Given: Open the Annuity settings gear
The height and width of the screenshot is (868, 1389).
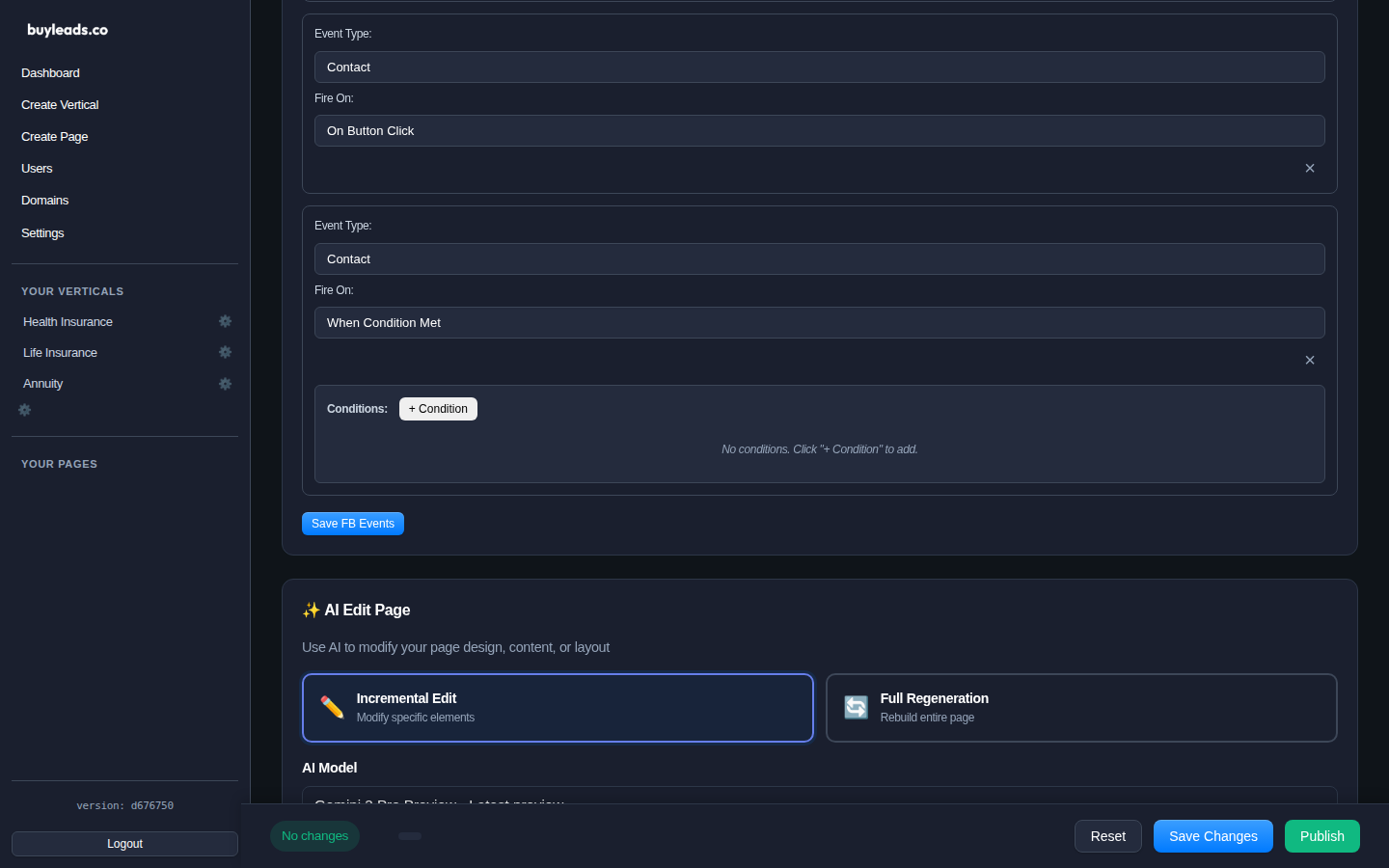Looking at the screenshot, I should [x=225, y=383].
